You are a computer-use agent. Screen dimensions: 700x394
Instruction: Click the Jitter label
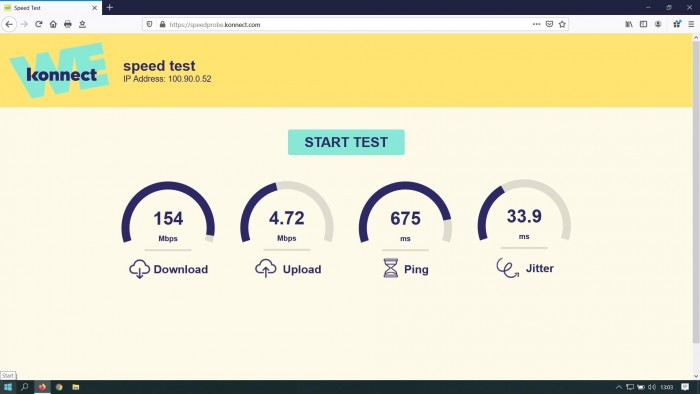coord(540,268)
